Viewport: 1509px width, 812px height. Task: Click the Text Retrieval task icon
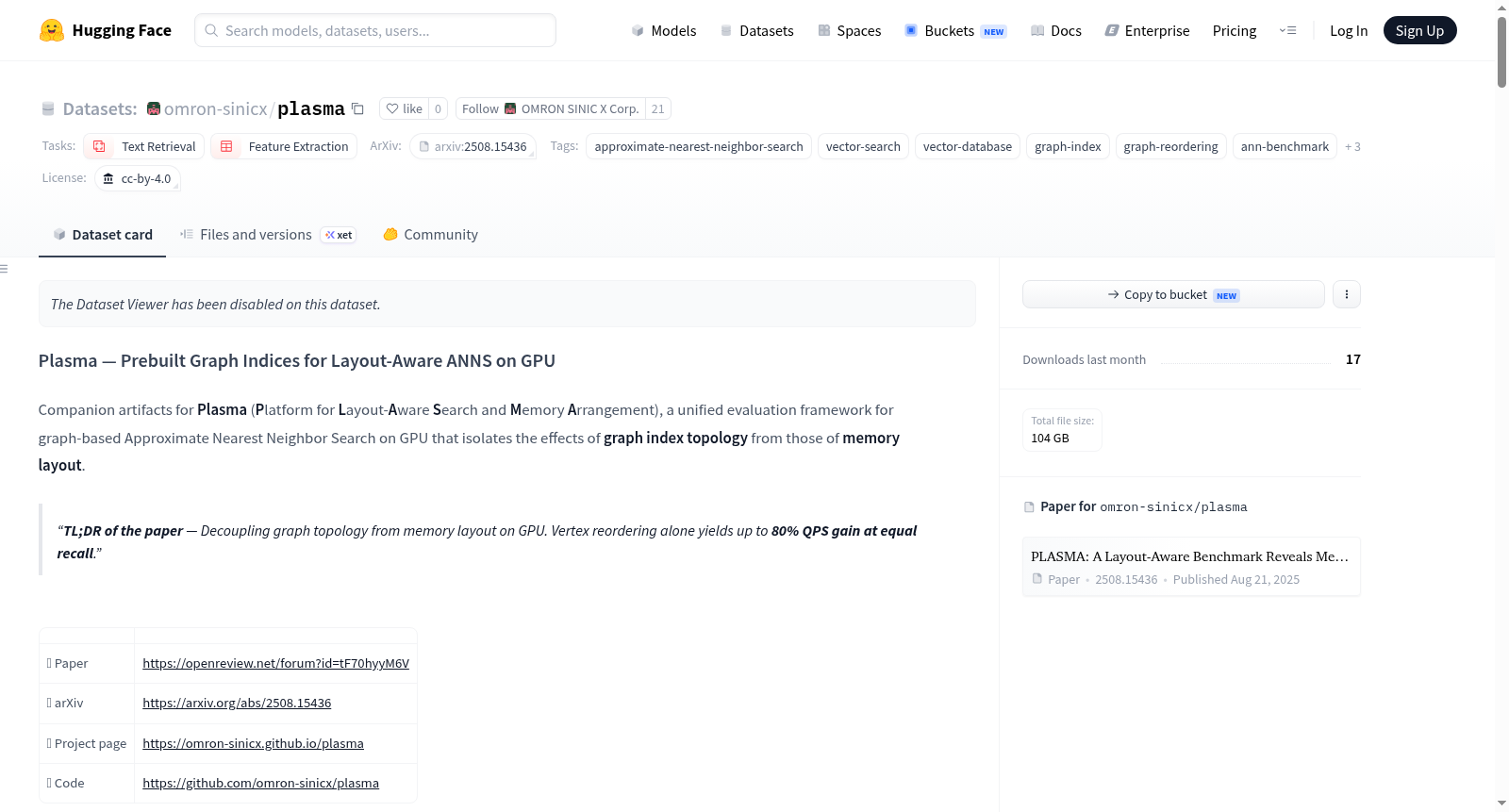pyautogui.click(x=99, y=146)
